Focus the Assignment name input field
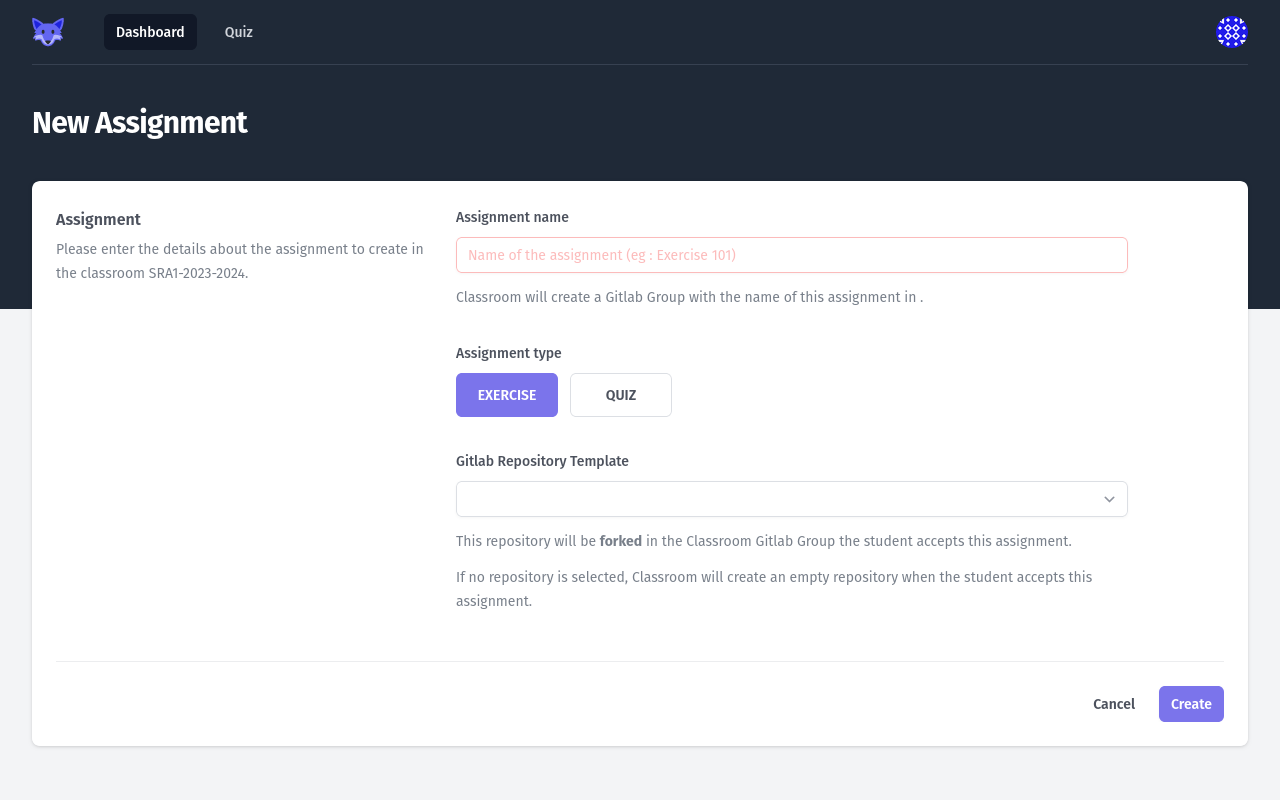Image resolution: width=1280 pixels, height=800 pixels. point(792,255)
